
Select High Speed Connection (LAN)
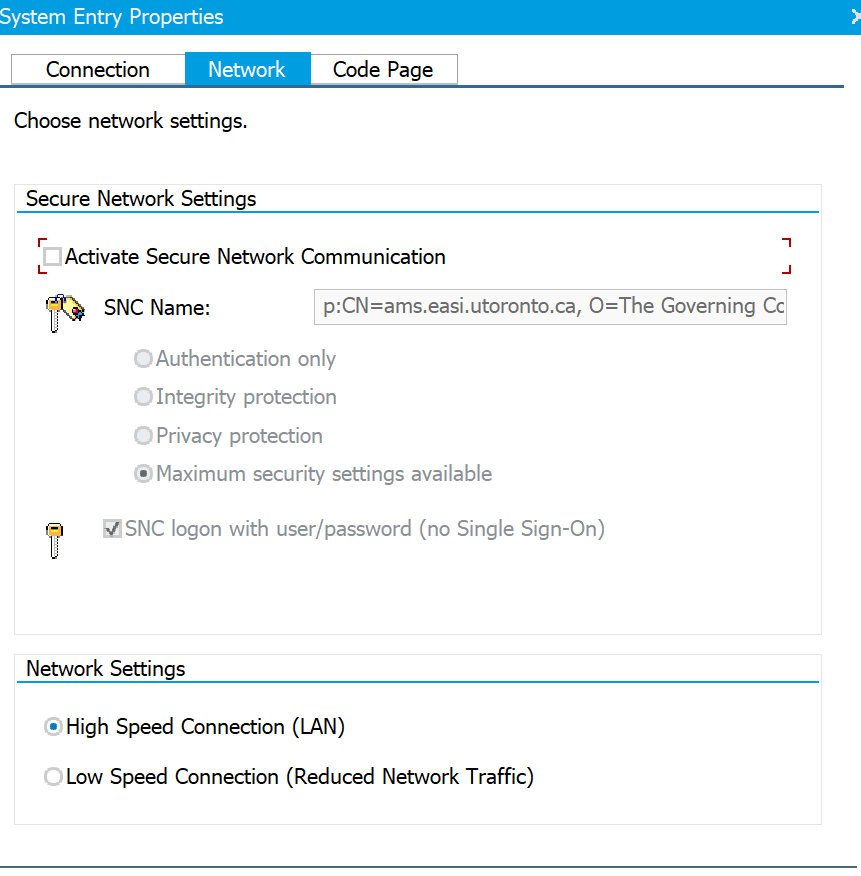(x=54, y=727)
